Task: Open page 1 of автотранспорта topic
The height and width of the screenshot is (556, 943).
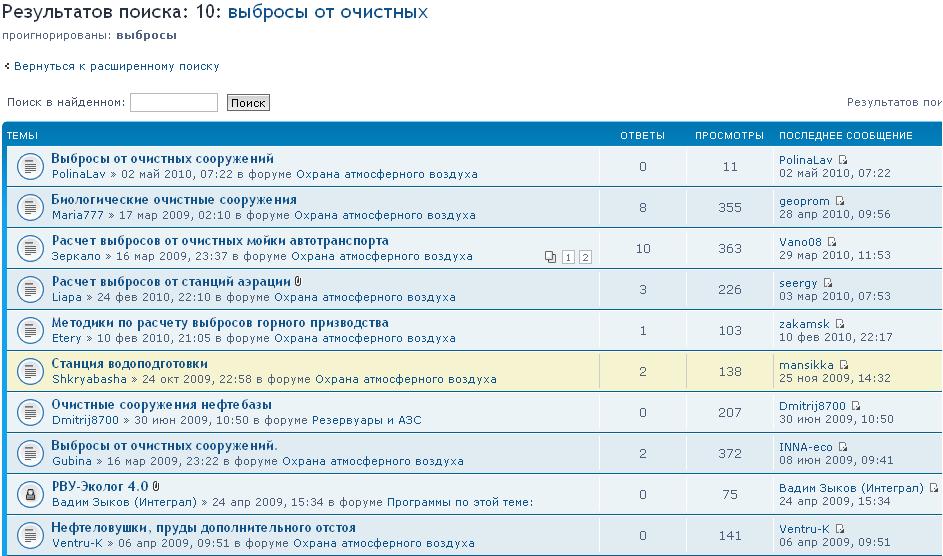Action: pos(568,257)
